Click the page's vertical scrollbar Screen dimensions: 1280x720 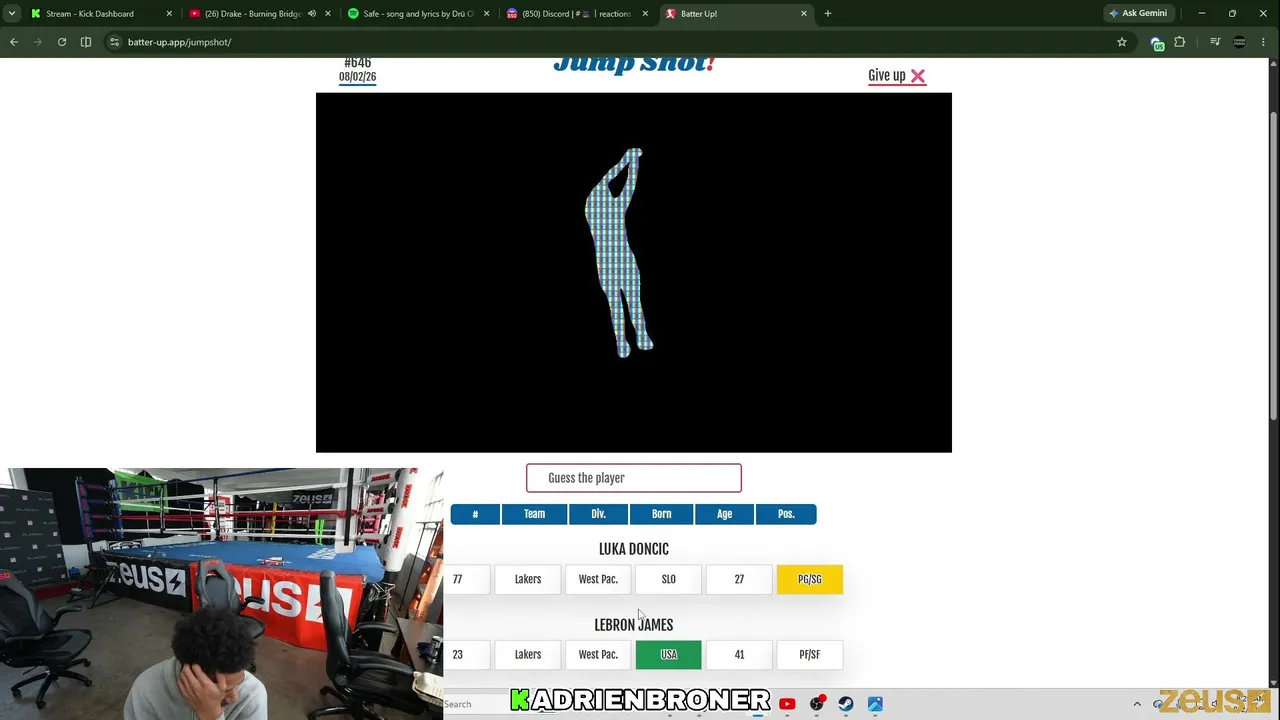pos(1274,265)
